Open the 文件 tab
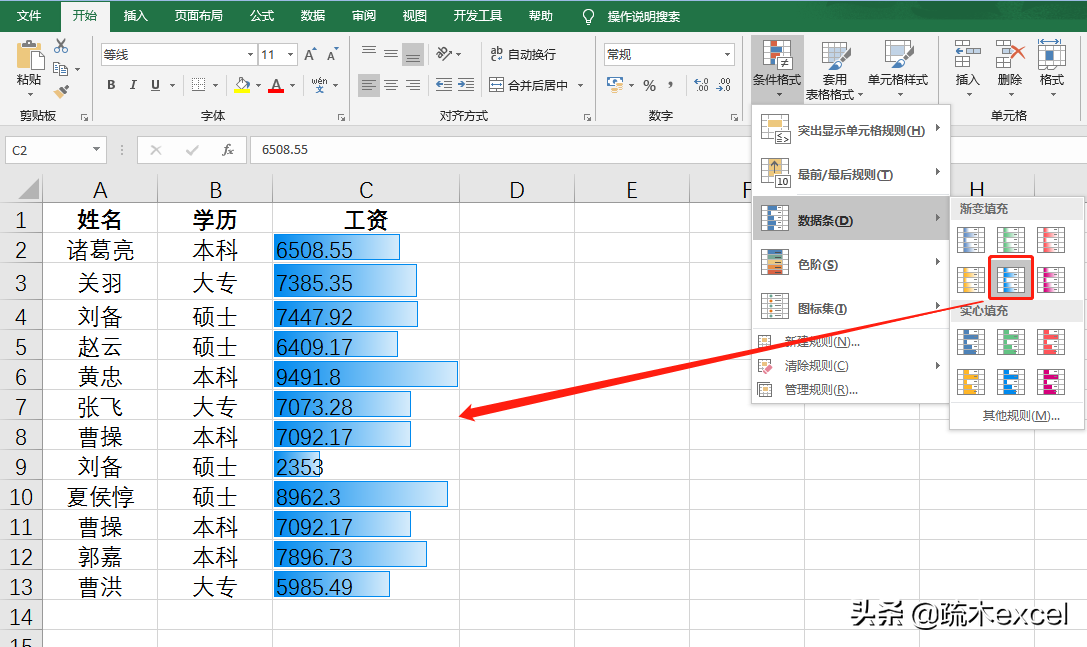Viewport: 1087px width, 647px height. (28, 15)
